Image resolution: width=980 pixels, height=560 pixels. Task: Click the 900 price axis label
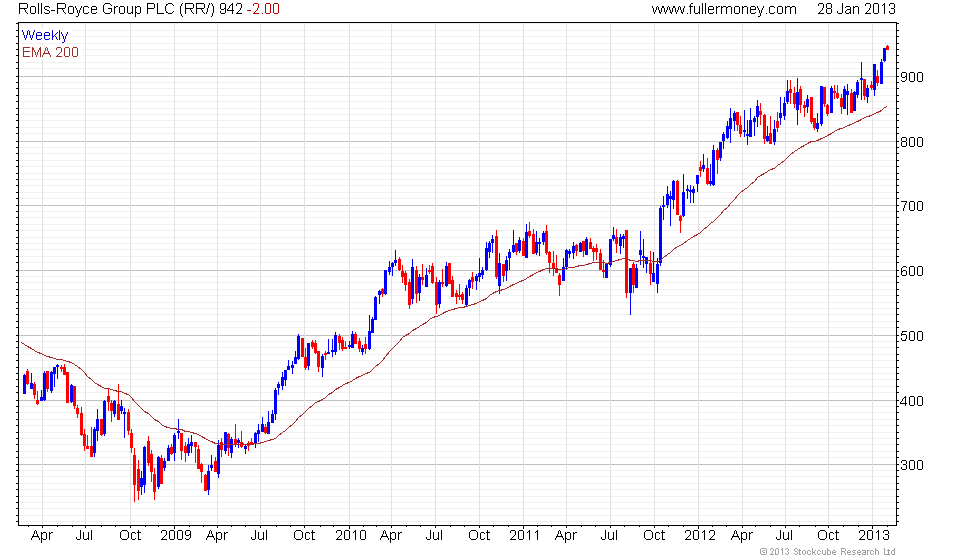point(912,78)
